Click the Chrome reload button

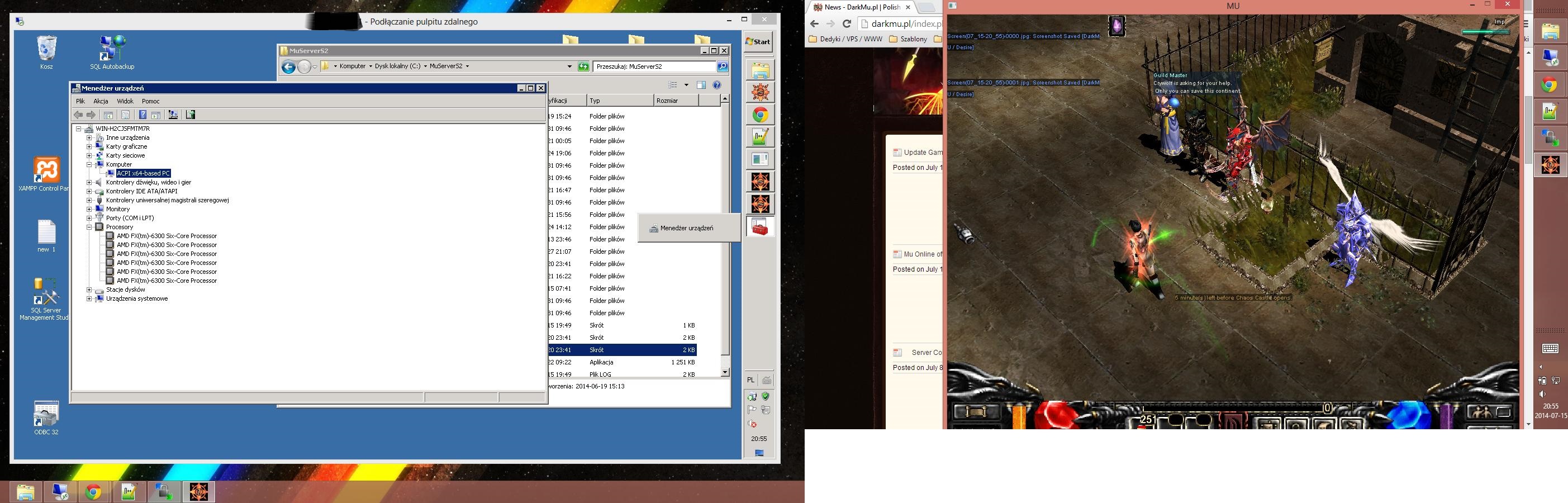point(846,23)
